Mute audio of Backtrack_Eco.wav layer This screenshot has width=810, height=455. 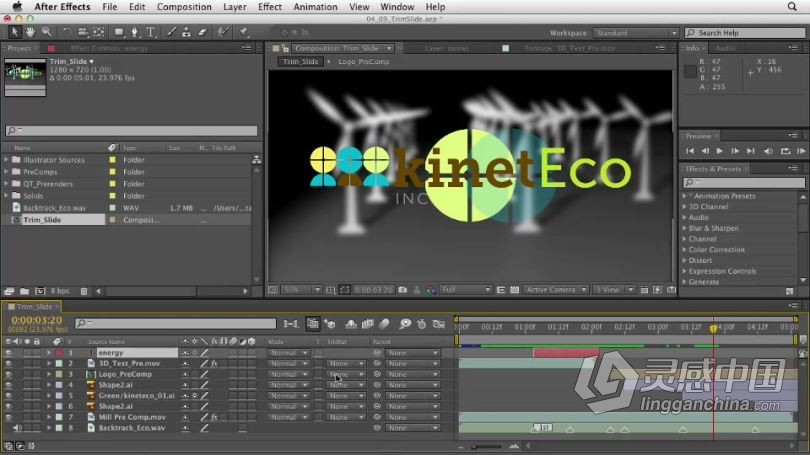[18, 428]
